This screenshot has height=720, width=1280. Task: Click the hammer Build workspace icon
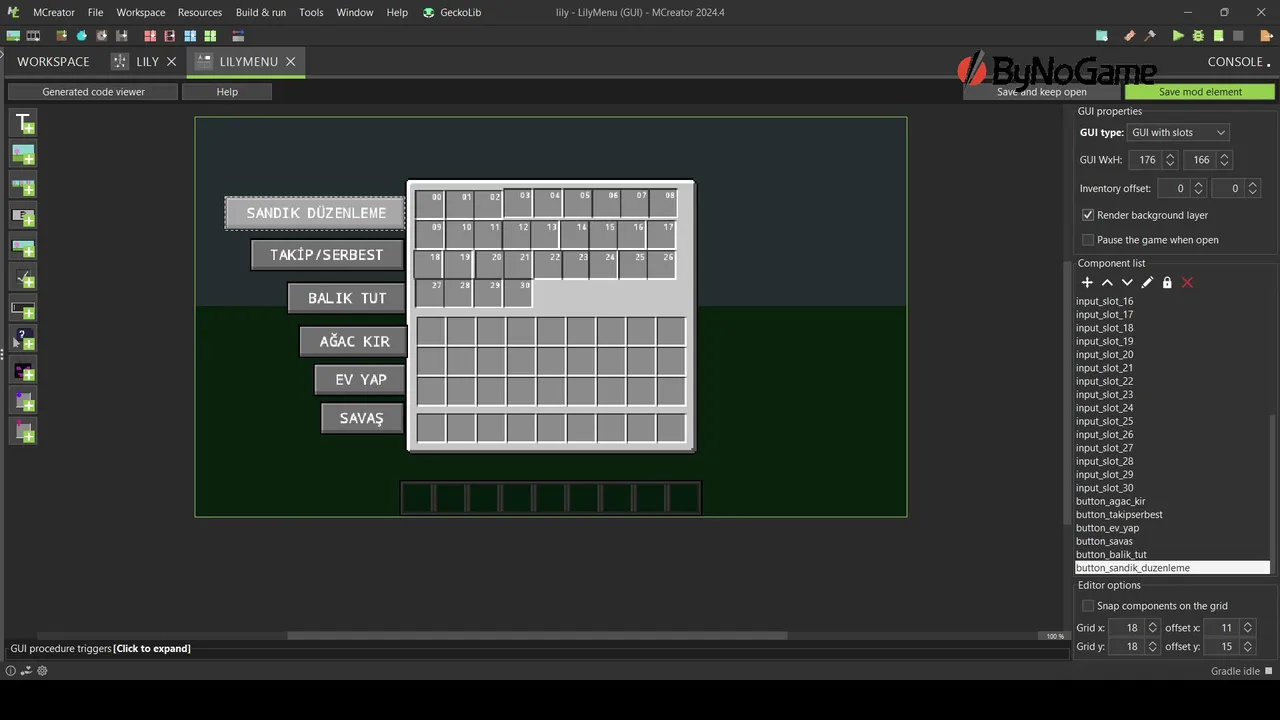point(1150,36)
